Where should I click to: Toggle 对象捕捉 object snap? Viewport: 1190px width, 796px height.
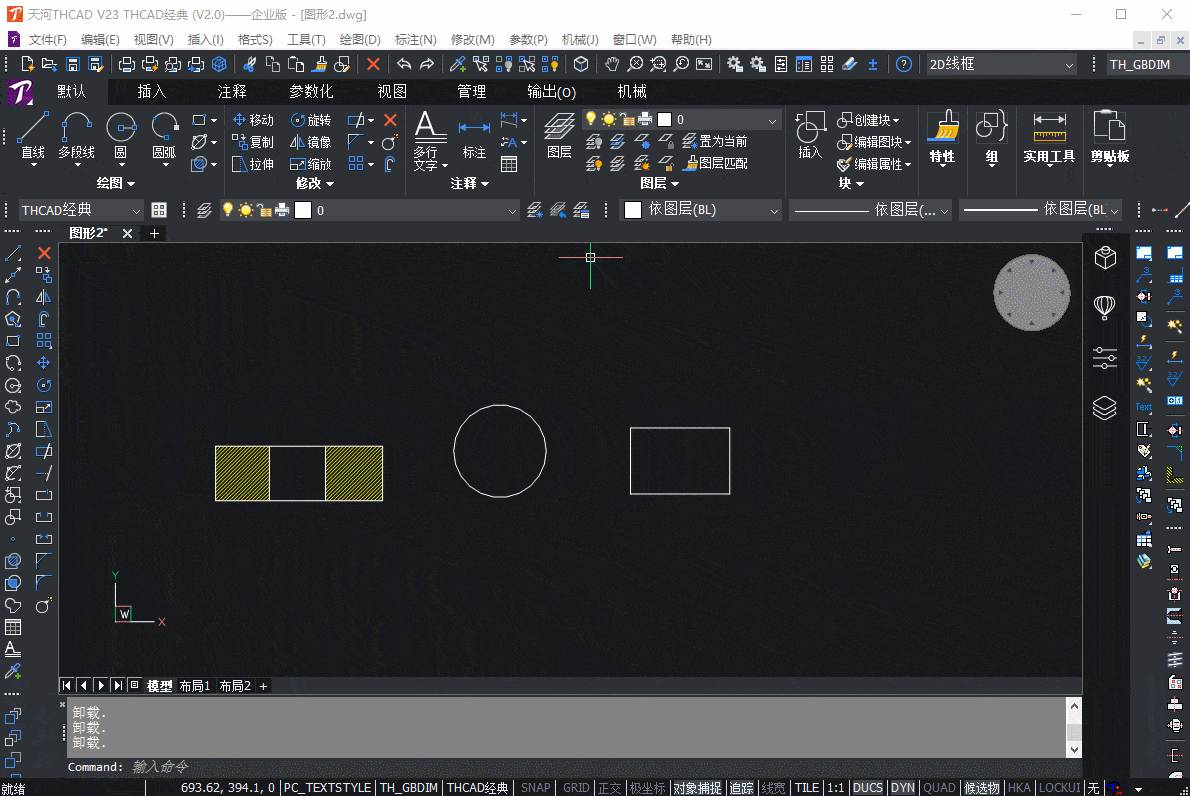(697, 787)
